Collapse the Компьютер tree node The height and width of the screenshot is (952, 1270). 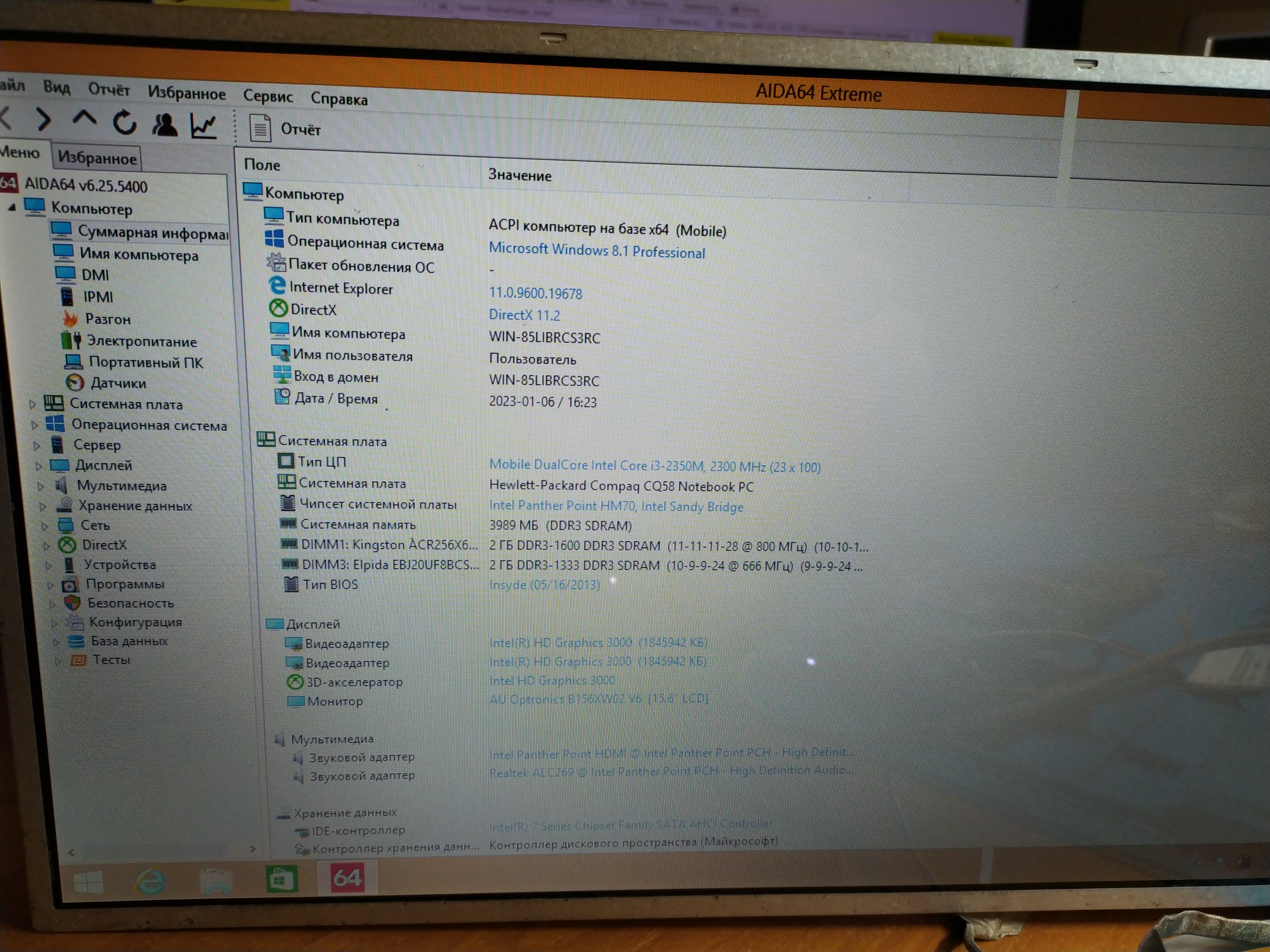coord(11,207)
